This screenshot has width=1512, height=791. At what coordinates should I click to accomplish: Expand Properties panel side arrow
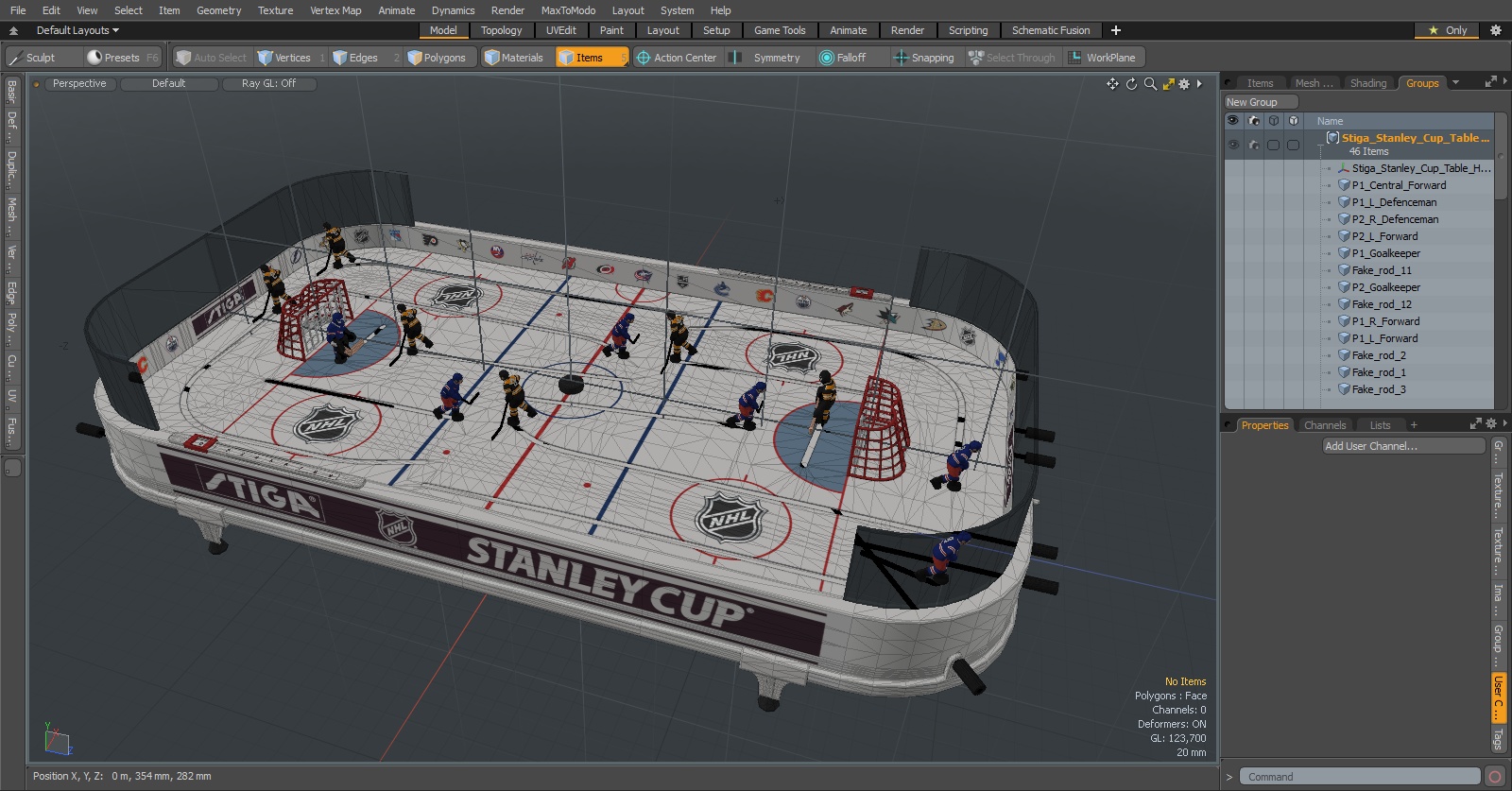pos(1504,424)
